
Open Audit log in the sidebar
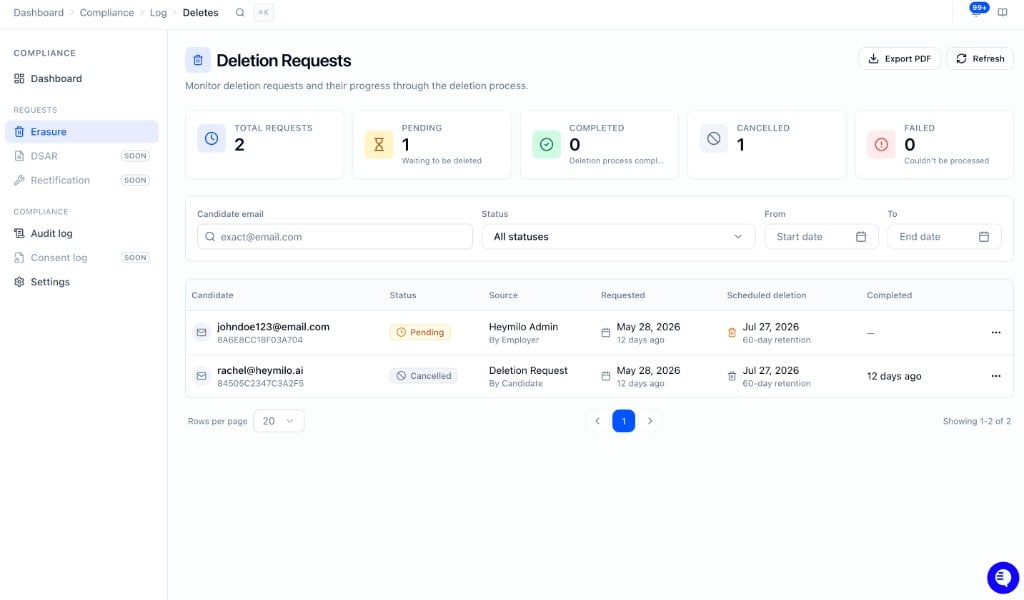point(82,234)
